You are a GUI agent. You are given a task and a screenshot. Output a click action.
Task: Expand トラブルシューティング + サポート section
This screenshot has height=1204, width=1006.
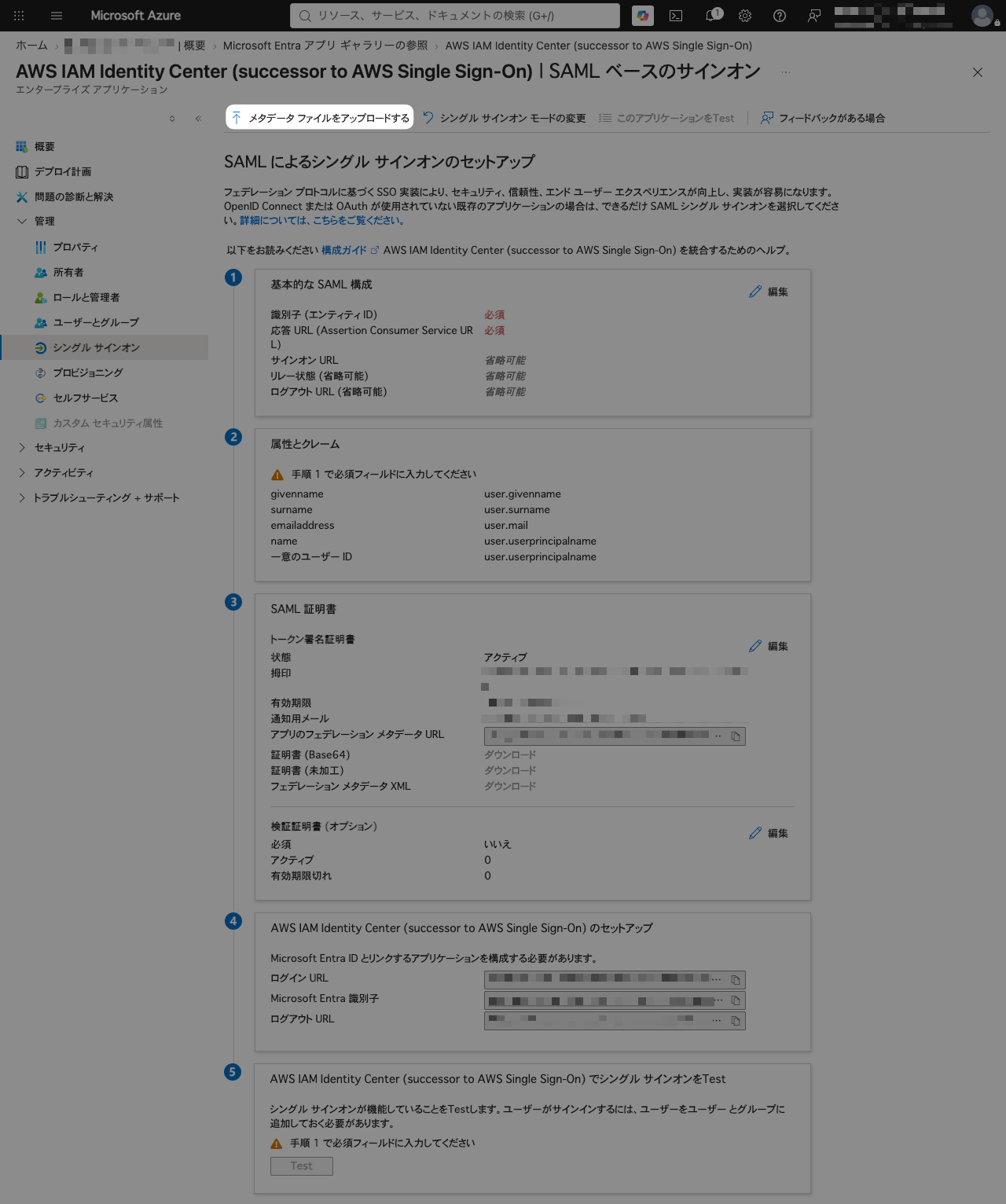click(22, 498)
